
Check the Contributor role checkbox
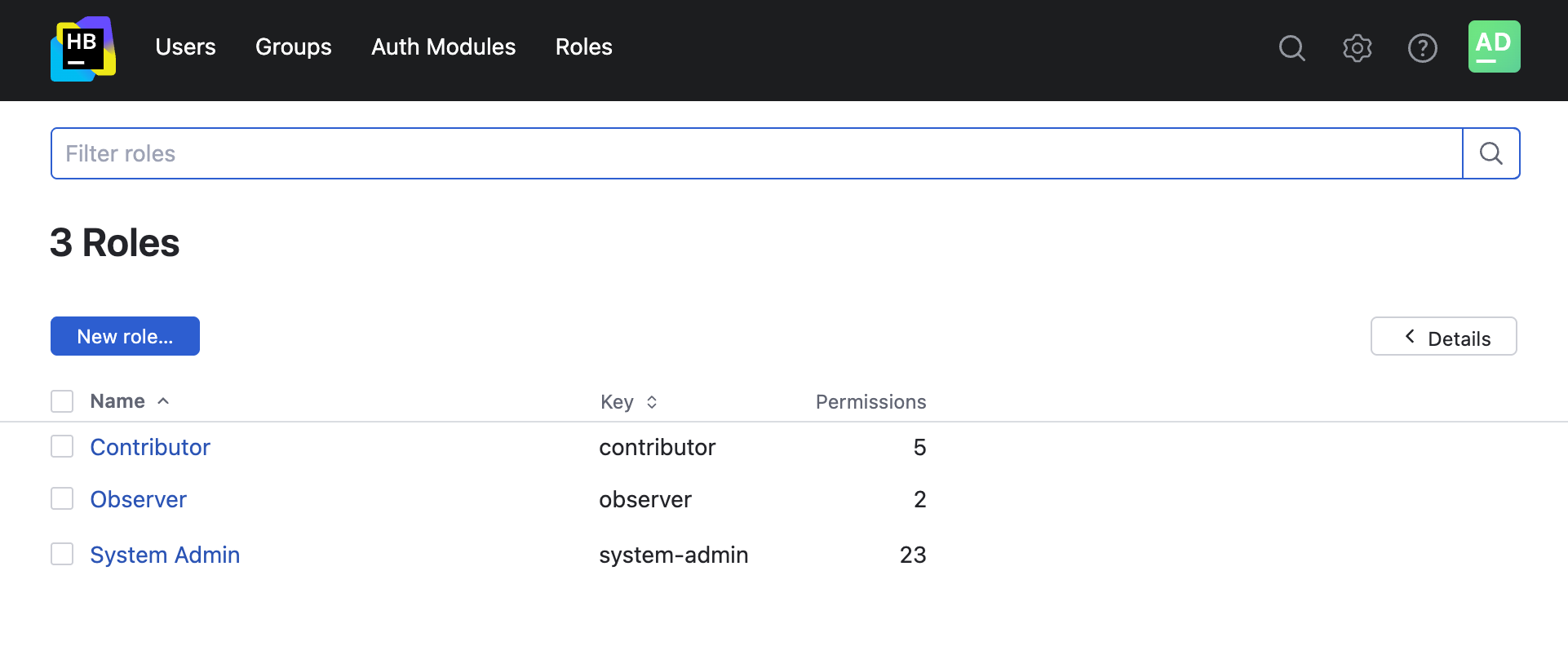pos(62,446)
